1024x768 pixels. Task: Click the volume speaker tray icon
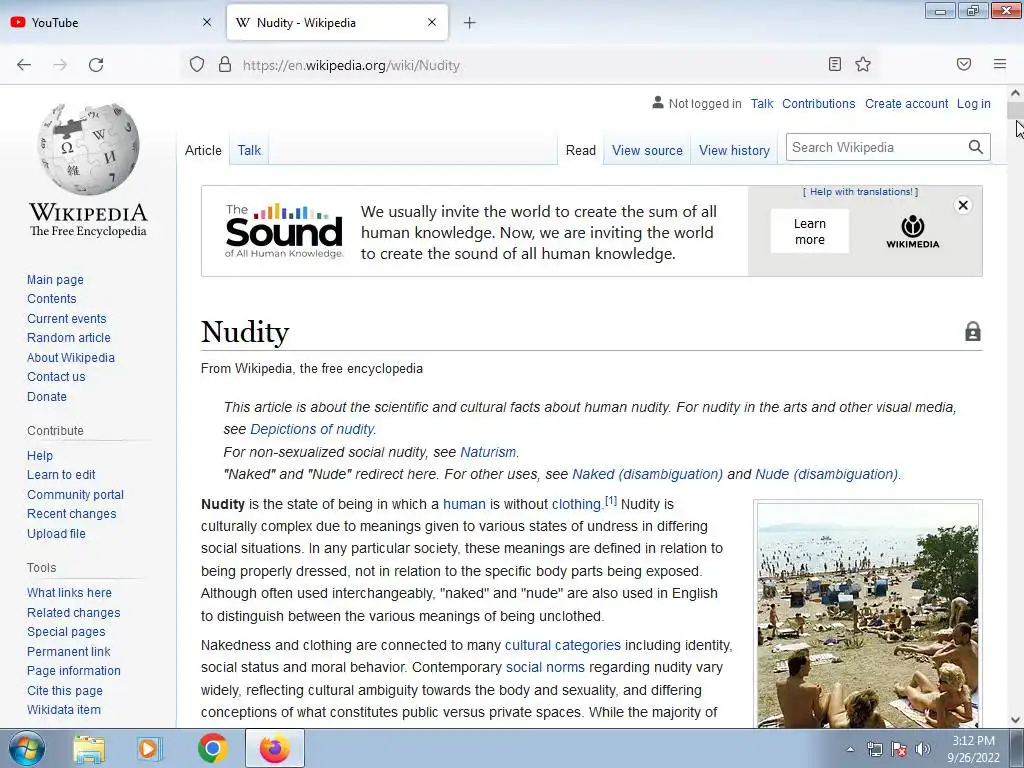point(923,749)
